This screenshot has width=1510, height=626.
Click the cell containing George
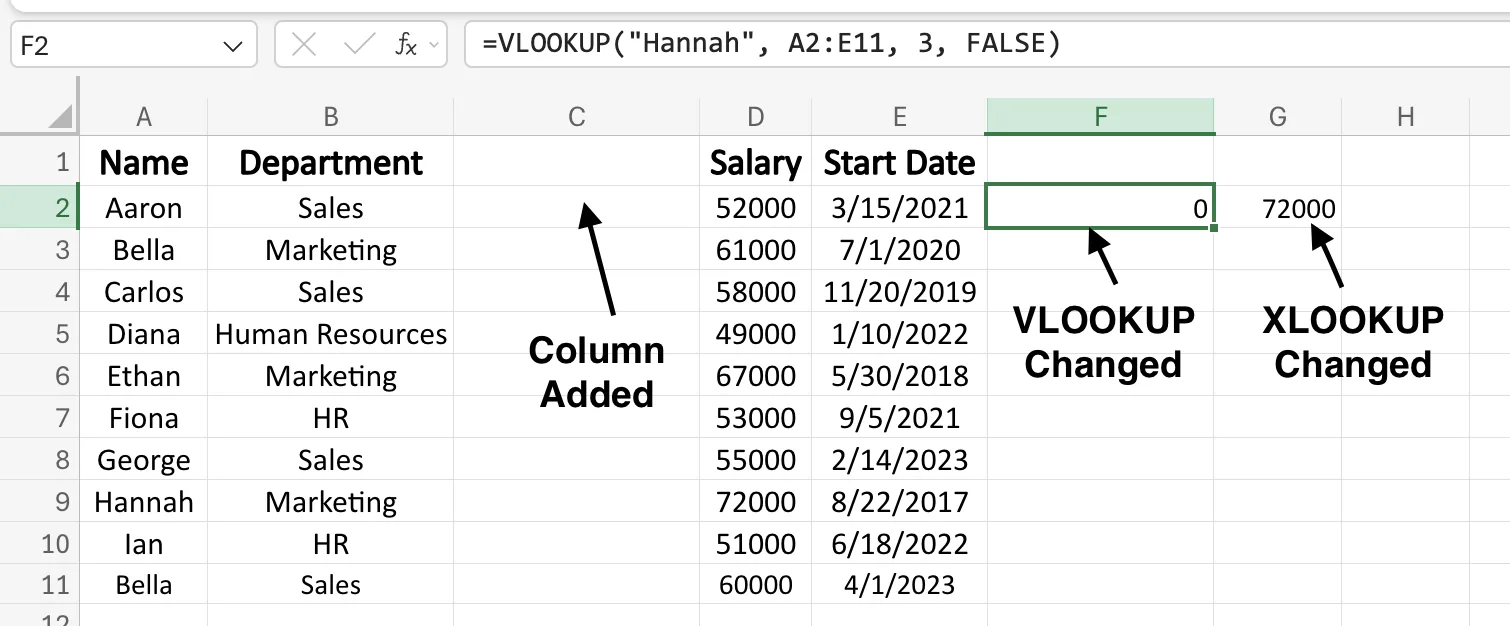(x=144, y=460)
